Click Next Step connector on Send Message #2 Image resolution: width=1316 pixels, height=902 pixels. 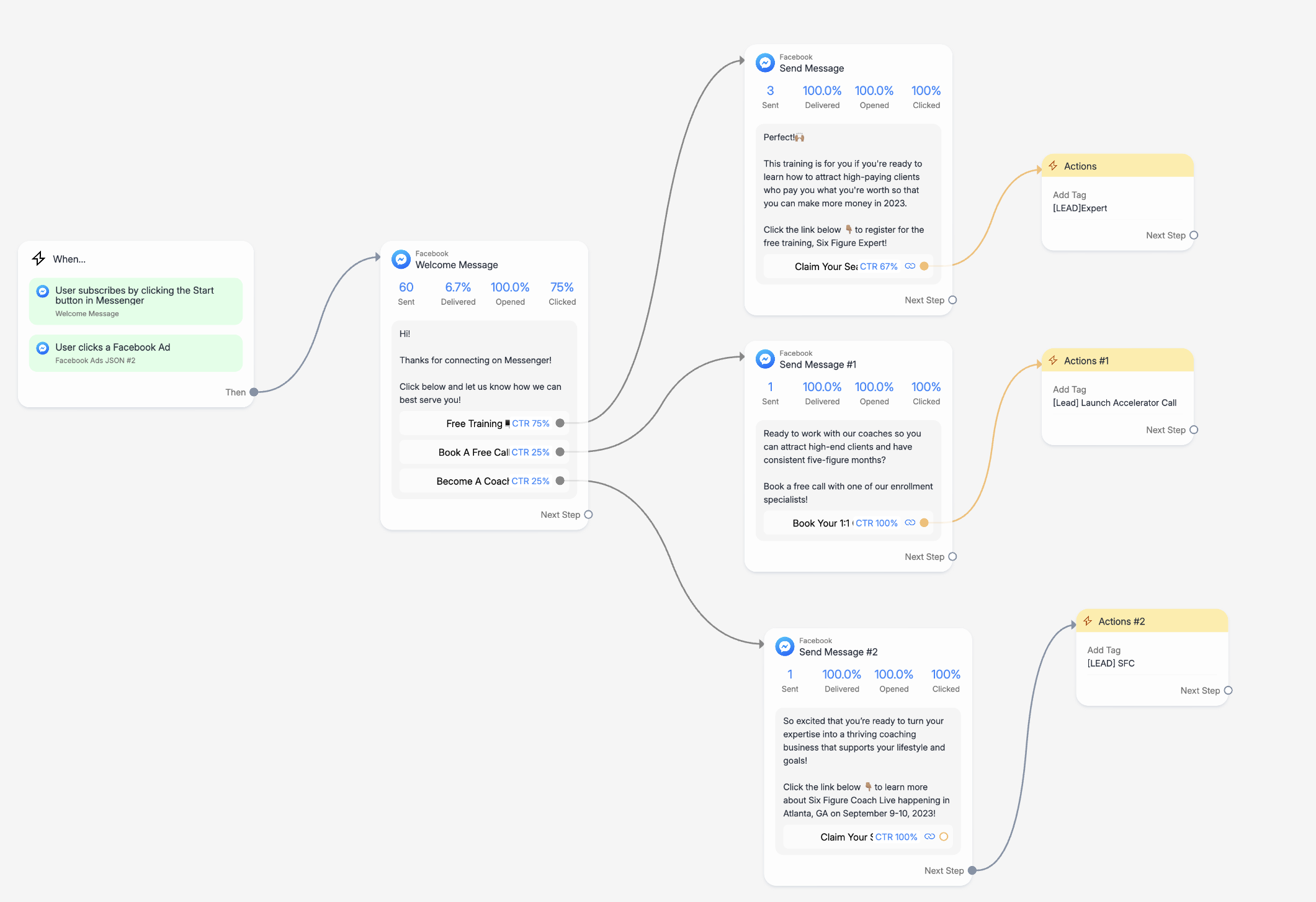pyautogui.click(x=972, y=871)
